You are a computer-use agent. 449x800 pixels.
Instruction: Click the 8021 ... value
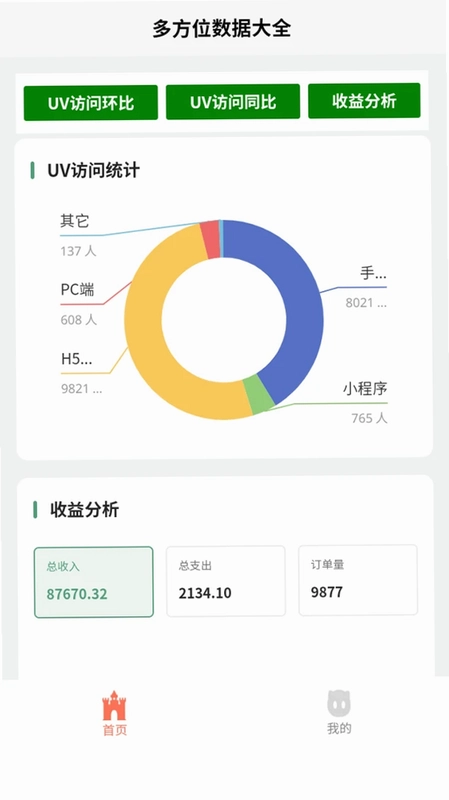click(x=366, y=303)
